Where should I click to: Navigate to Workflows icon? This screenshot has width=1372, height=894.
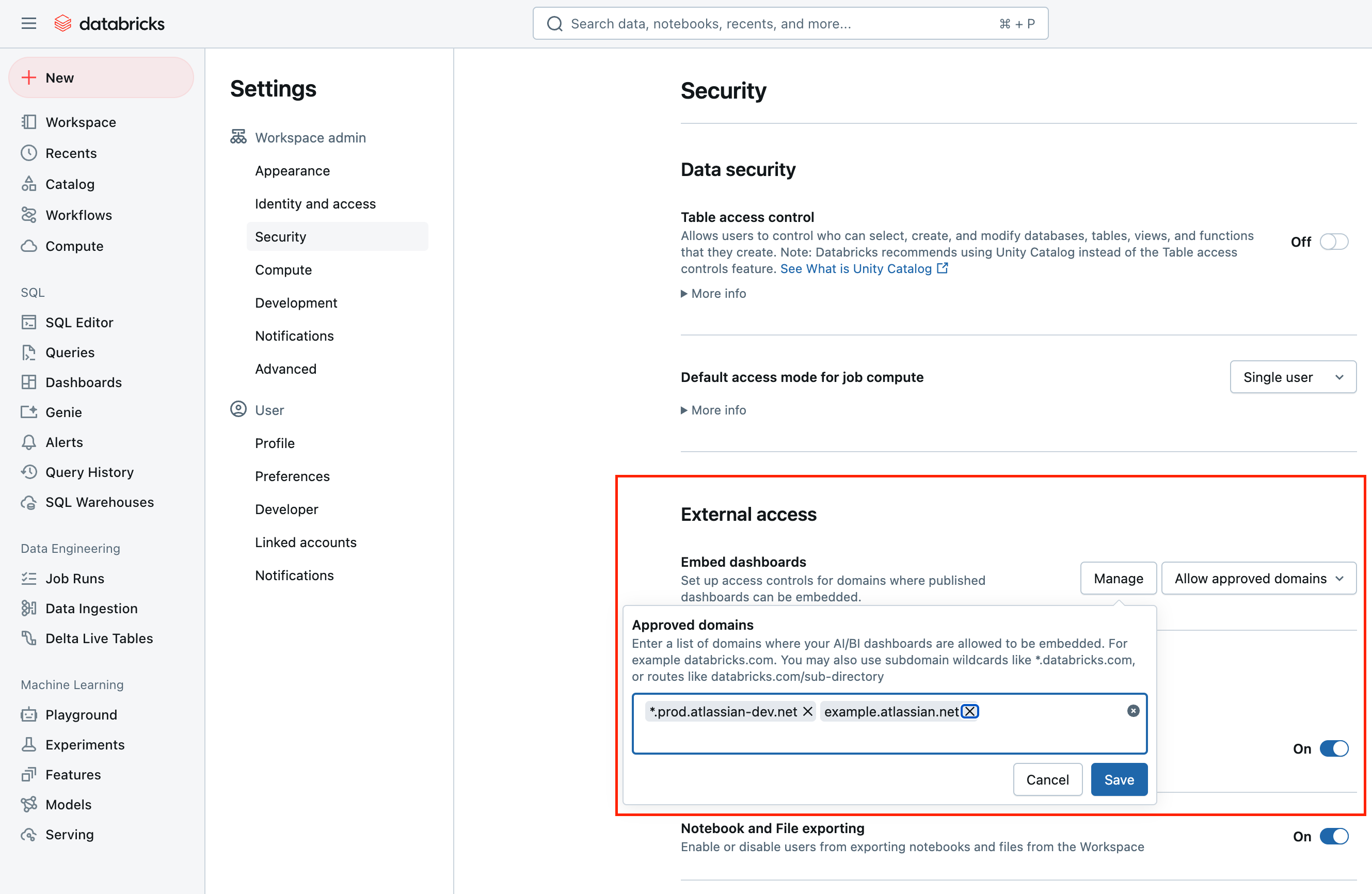click(27, 214)
